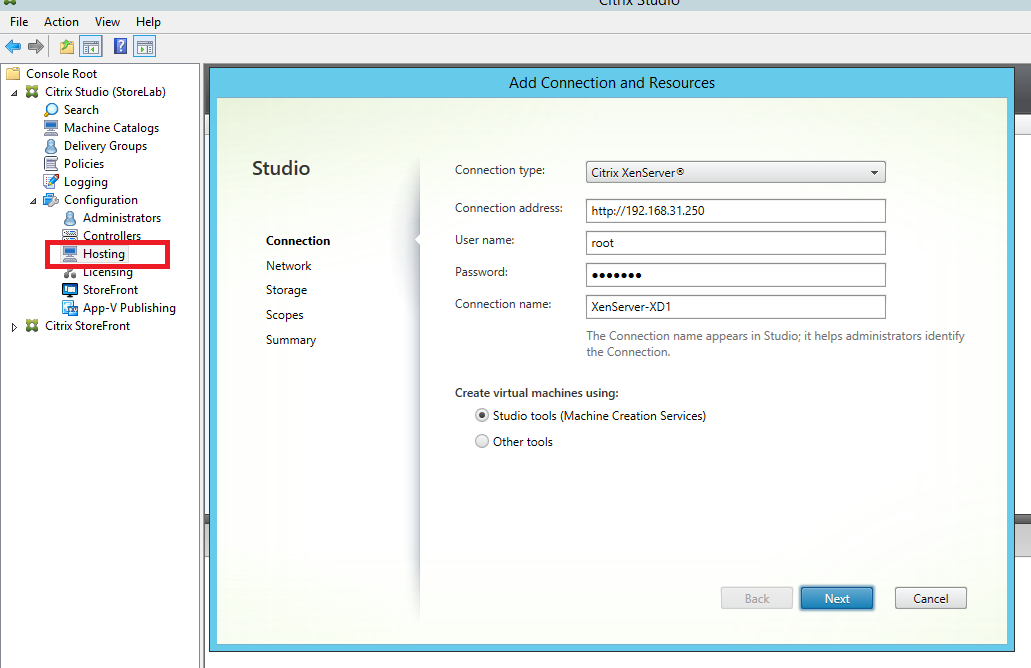Open the Connection type dropdown
This screenshot has height=668, width=1031.
point(735,173)
